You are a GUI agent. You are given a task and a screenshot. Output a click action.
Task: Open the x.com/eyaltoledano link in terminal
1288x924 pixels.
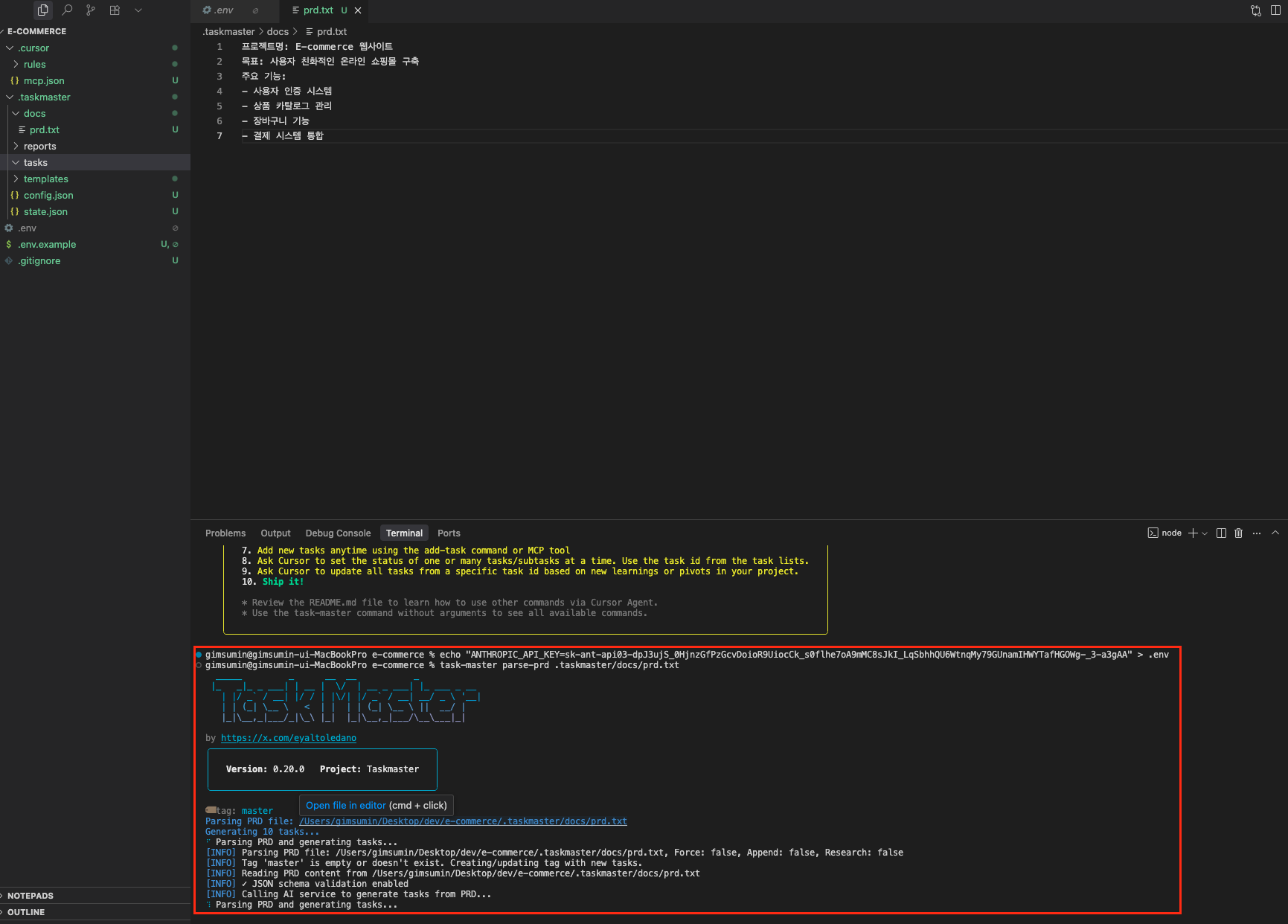[289, 738]
